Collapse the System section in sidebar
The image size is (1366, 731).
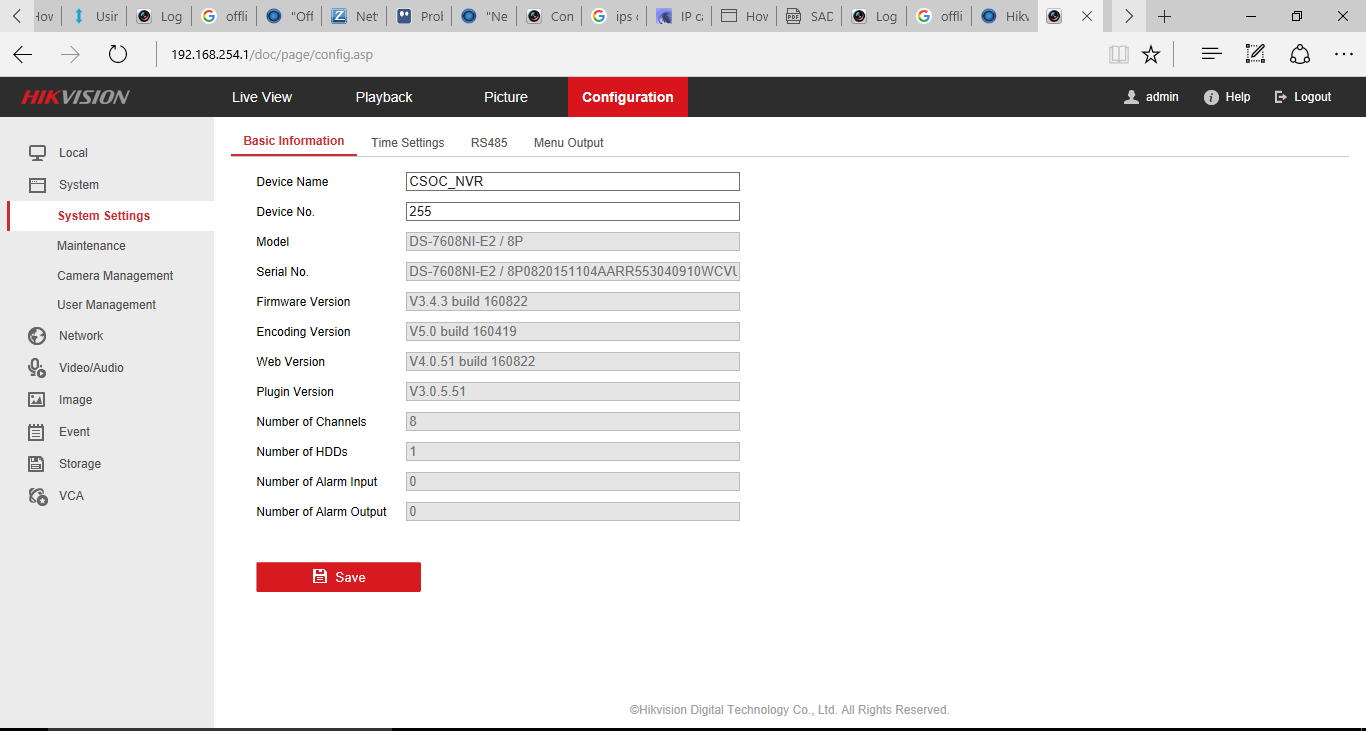click(x=78, y=185)
